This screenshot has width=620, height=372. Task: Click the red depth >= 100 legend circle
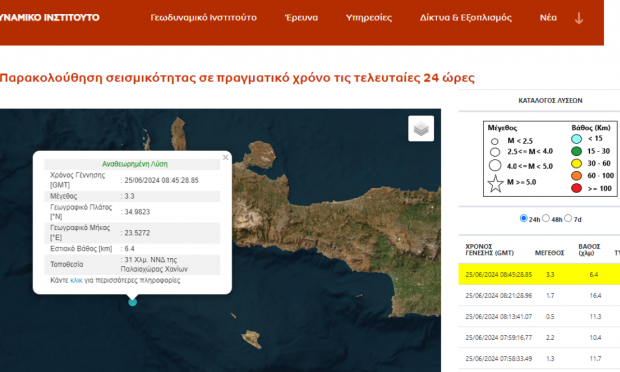pyautogui.click(x=577, y=188)
